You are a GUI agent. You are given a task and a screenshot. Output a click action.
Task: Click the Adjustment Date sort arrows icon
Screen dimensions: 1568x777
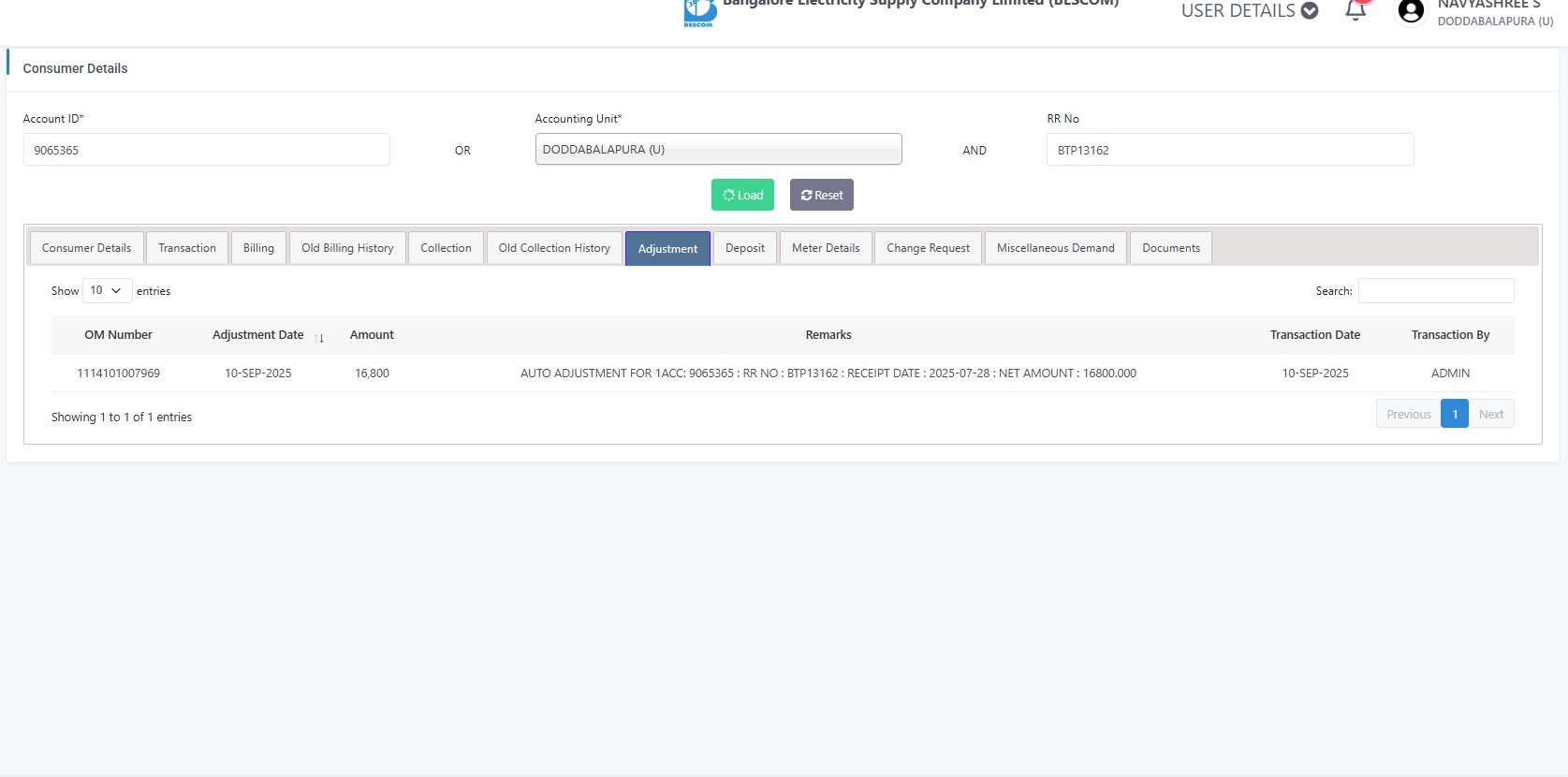319,337
